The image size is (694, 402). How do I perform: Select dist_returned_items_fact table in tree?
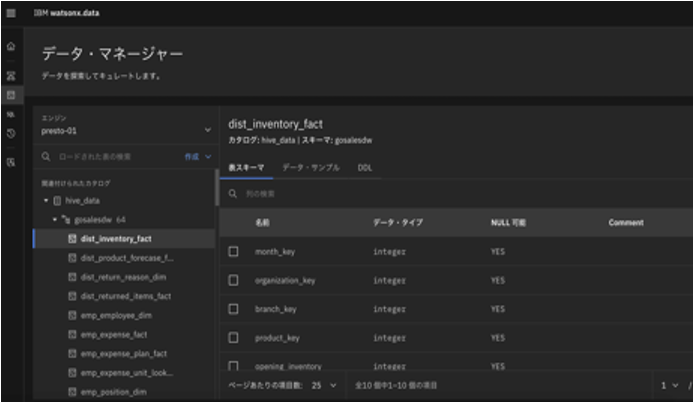tap(124, 296)
